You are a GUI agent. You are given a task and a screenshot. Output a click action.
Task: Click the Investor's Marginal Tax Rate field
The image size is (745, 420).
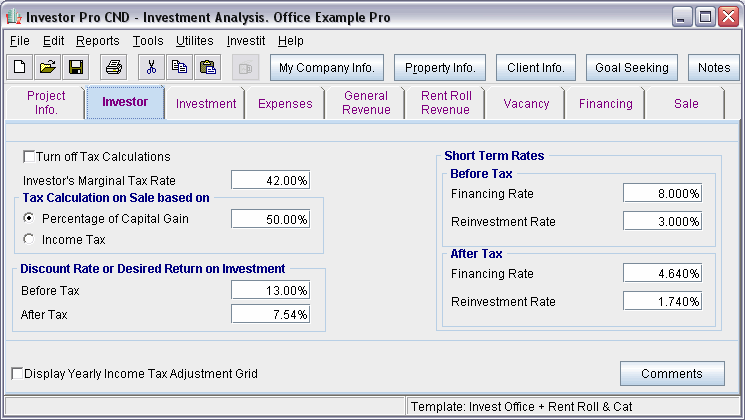pyautogui.click(x=270, y=181)
